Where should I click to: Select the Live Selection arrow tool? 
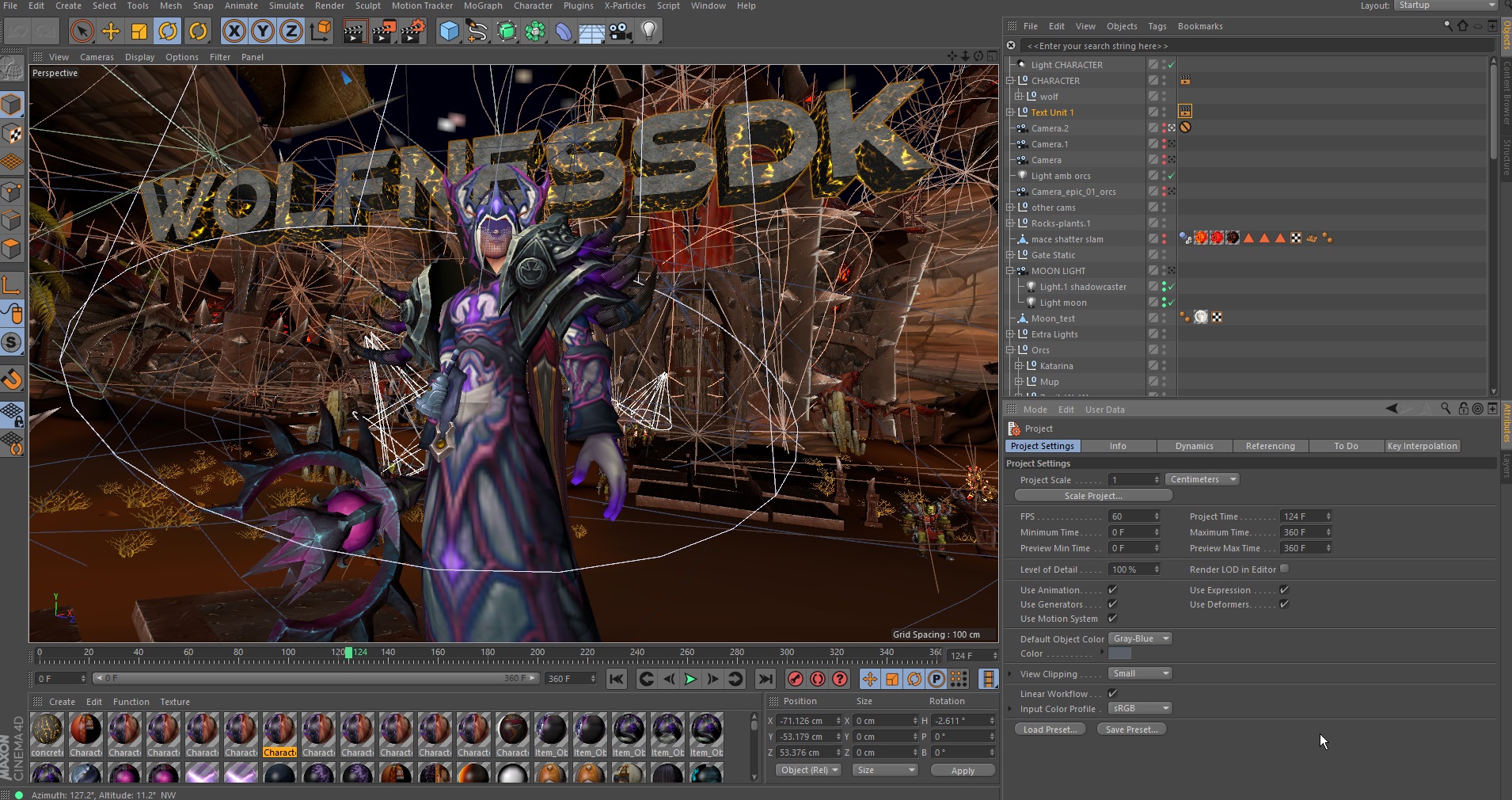click(x=82, y=32)
